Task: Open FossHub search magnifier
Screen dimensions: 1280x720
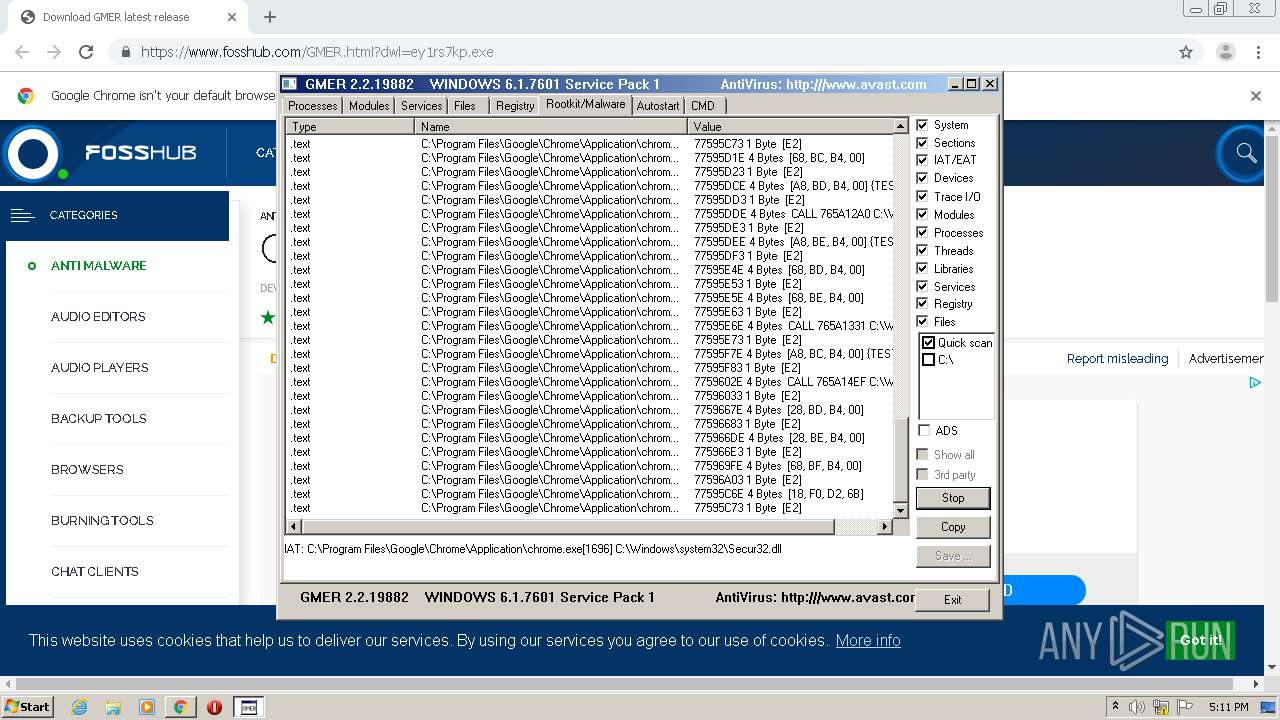Action: [1246, 153]
